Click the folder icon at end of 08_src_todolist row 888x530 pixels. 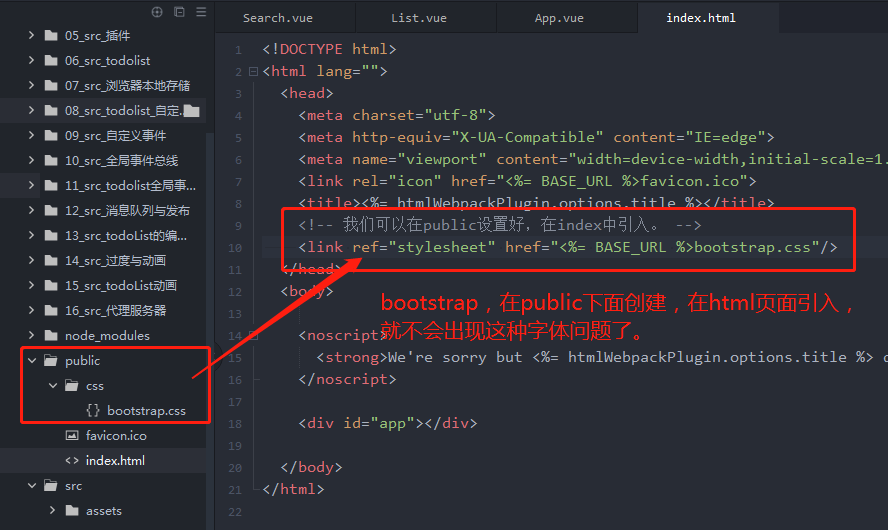click(191, 110)
